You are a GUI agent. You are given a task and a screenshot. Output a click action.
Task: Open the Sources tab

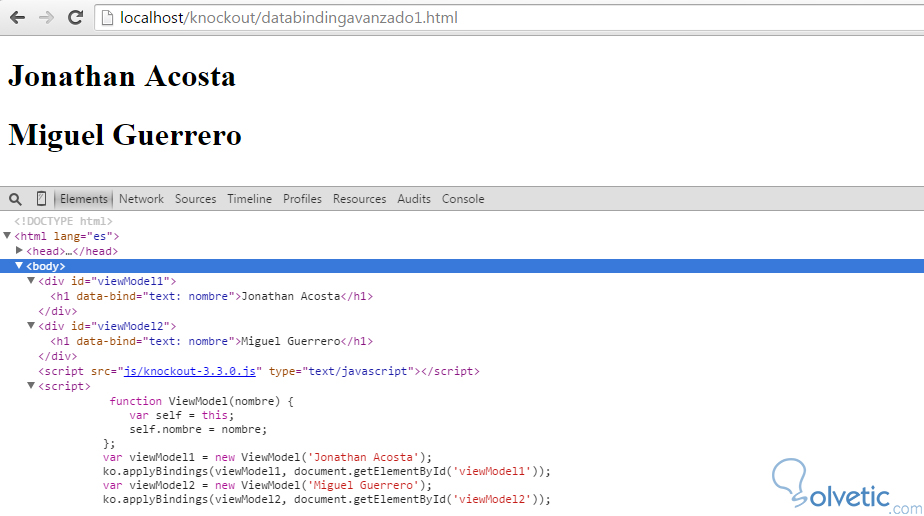[196, 199]
